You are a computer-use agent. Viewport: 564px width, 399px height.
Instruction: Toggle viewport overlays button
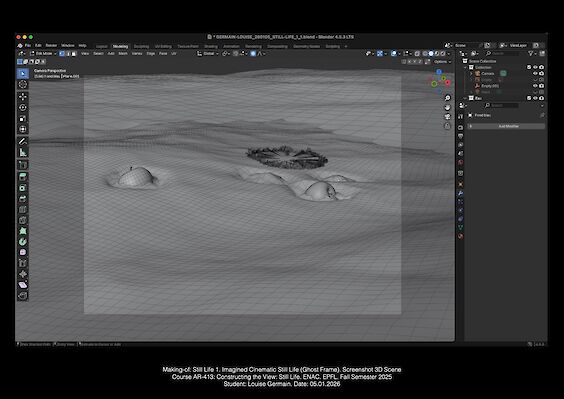click(x=394, y=54)
